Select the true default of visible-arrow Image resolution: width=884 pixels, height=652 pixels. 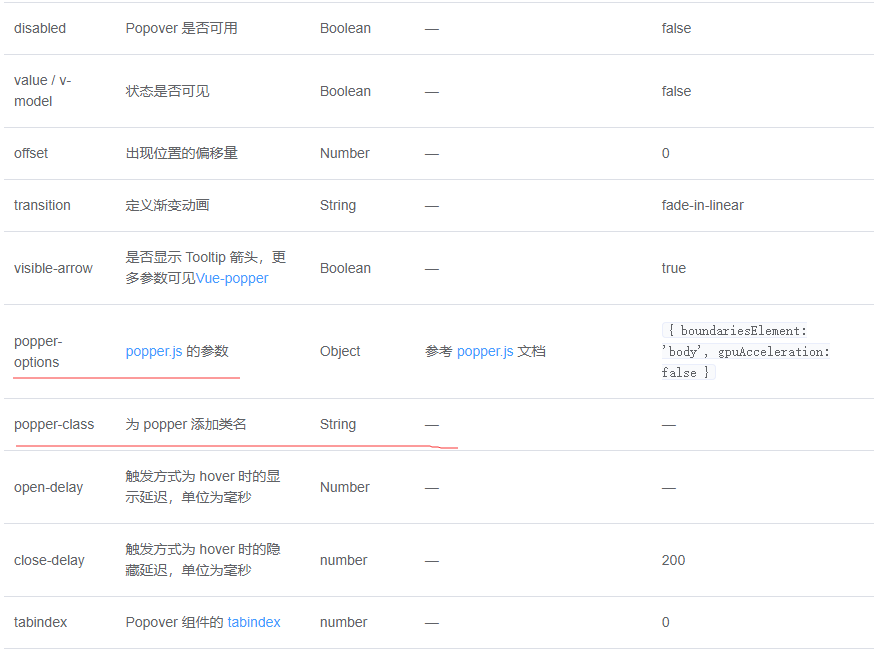(x=673, y=268)
